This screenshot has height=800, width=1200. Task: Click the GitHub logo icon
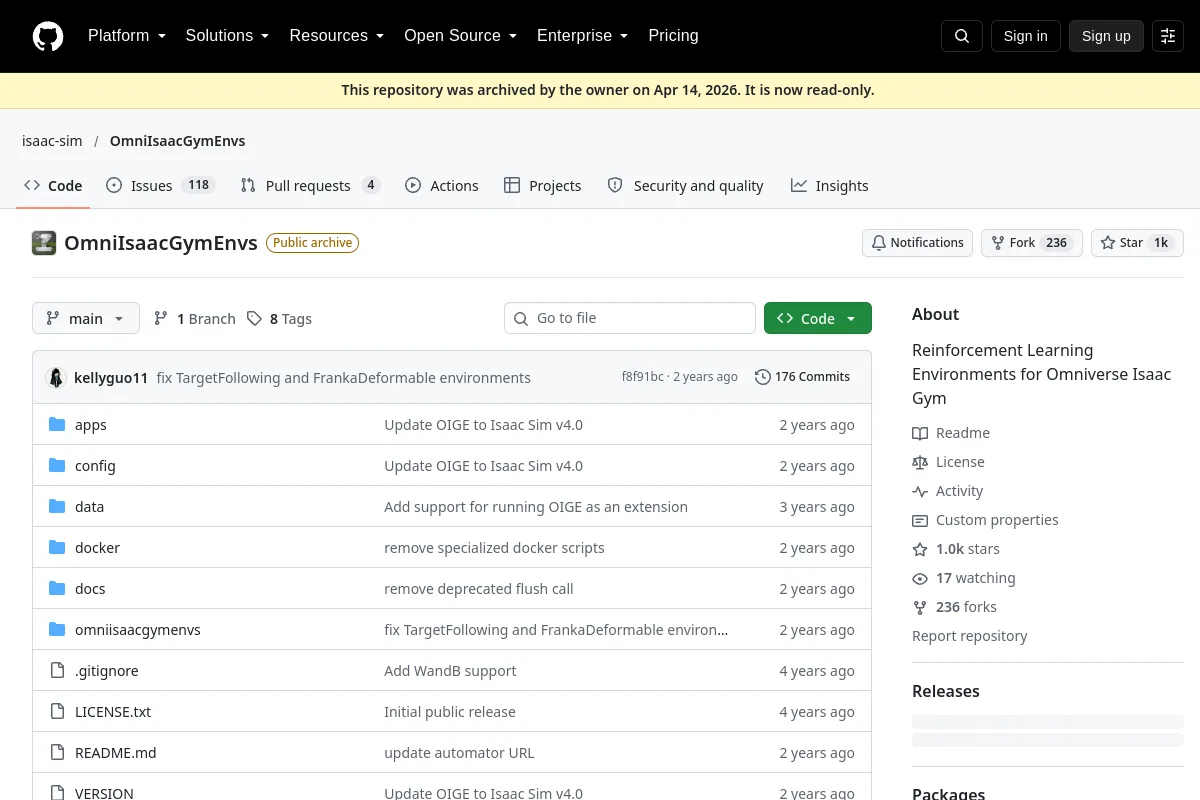[48, 36]
